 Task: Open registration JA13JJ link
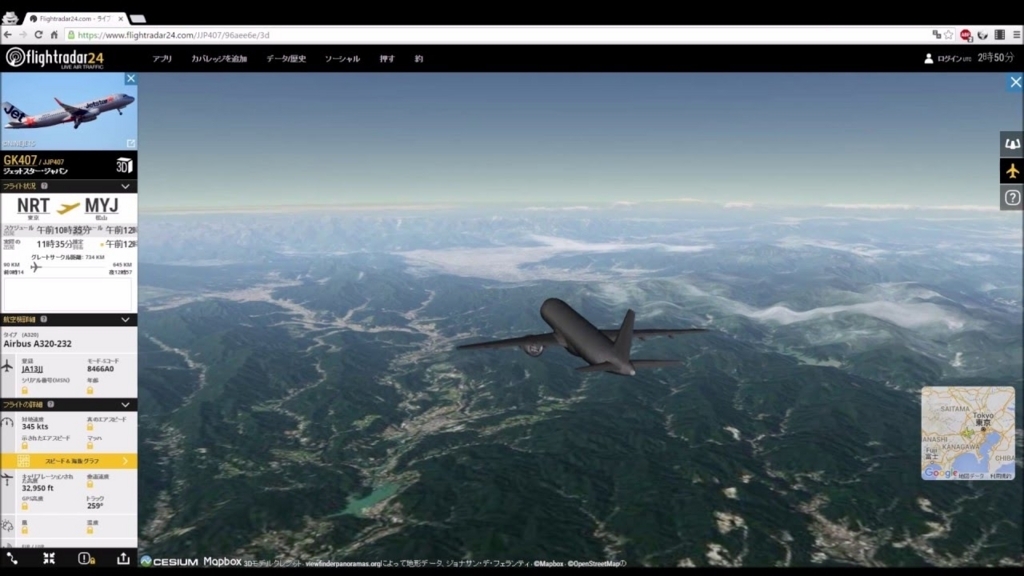tap(32, 369)
